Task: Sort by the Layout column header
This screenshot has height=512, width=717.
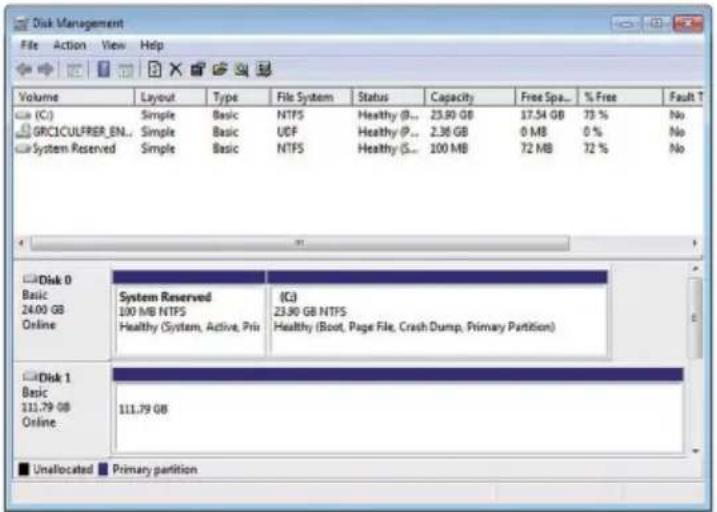Action: pyautogui.click(x=170, y=97)
